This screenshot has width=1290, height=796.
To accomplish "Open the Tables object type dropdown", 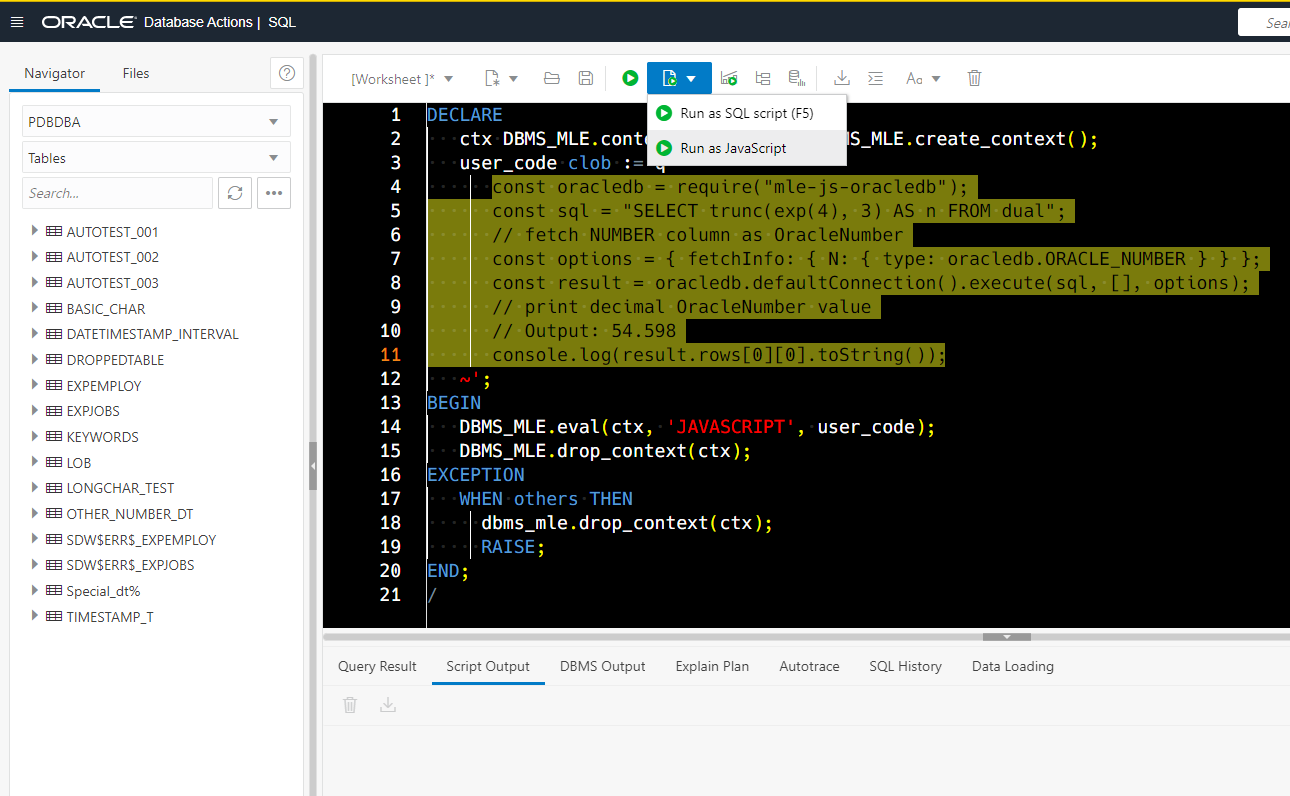I will [156, 158].
